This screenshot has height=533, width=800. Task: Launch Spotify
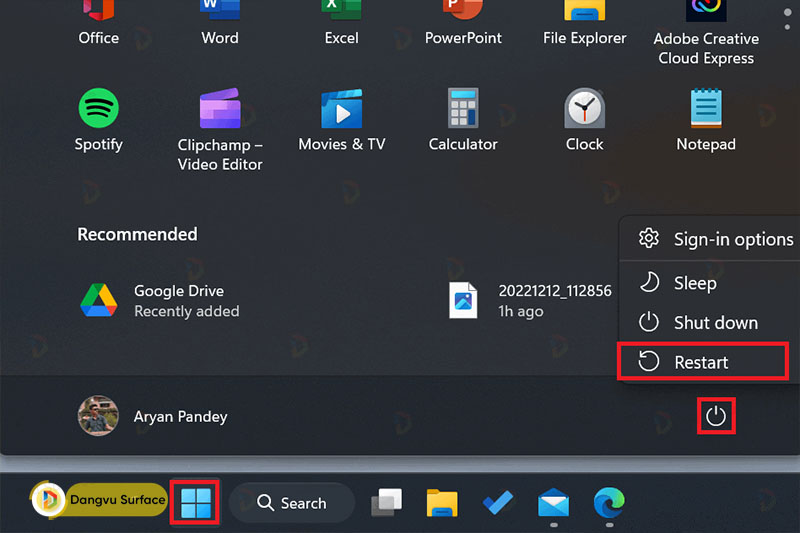[x=98, y=120]
